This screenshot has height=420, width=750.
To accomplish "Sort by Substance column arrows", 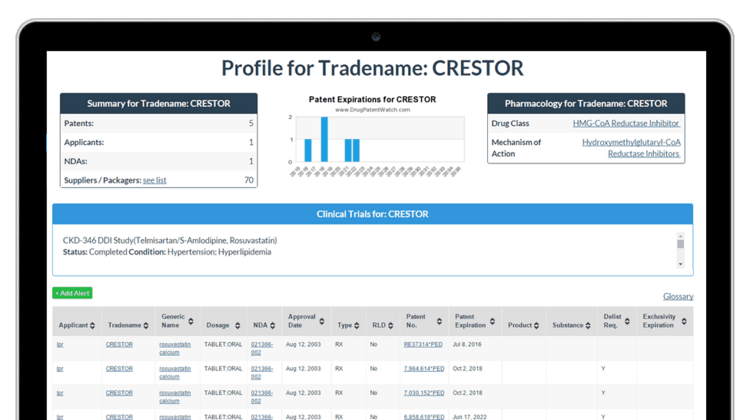I will [x=588, y=325].
